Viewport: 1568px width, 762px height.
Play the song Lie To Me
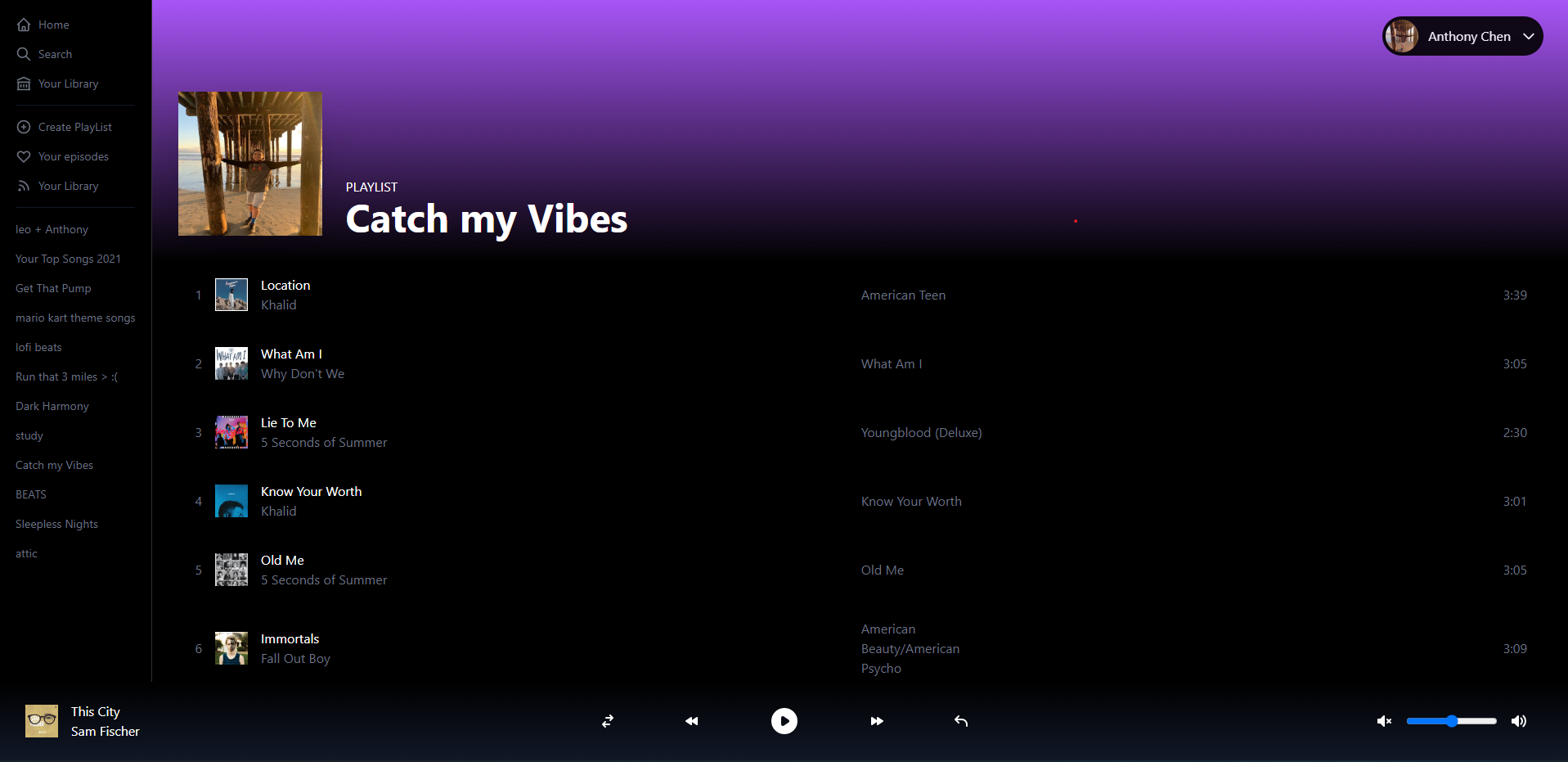click(288, 422)
